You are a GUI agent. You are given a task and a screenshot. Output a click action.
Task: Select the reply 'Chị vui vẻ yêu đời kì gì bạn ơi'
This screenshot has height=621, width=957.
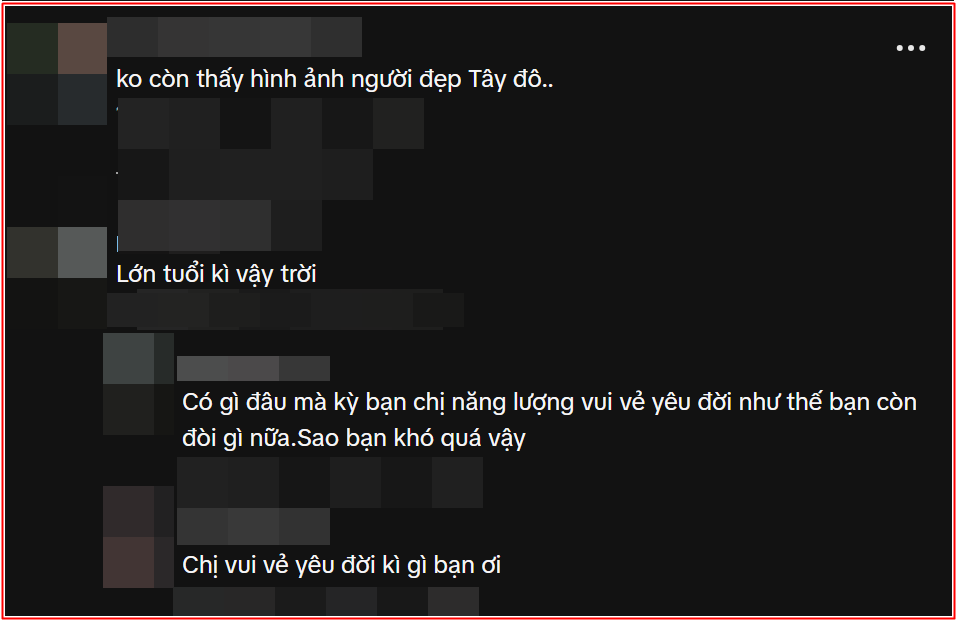coord(341,565)
